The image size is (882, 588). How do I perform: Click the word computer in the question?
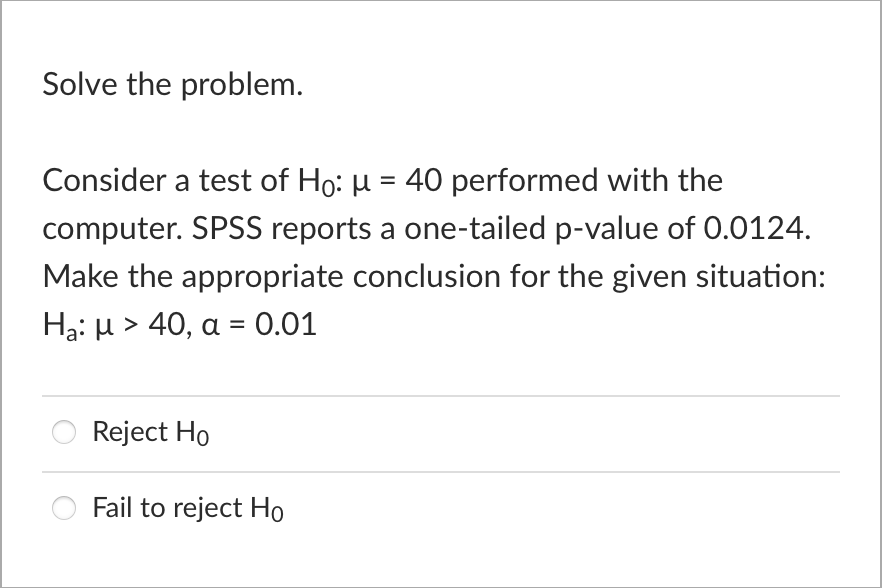(115, 230)
